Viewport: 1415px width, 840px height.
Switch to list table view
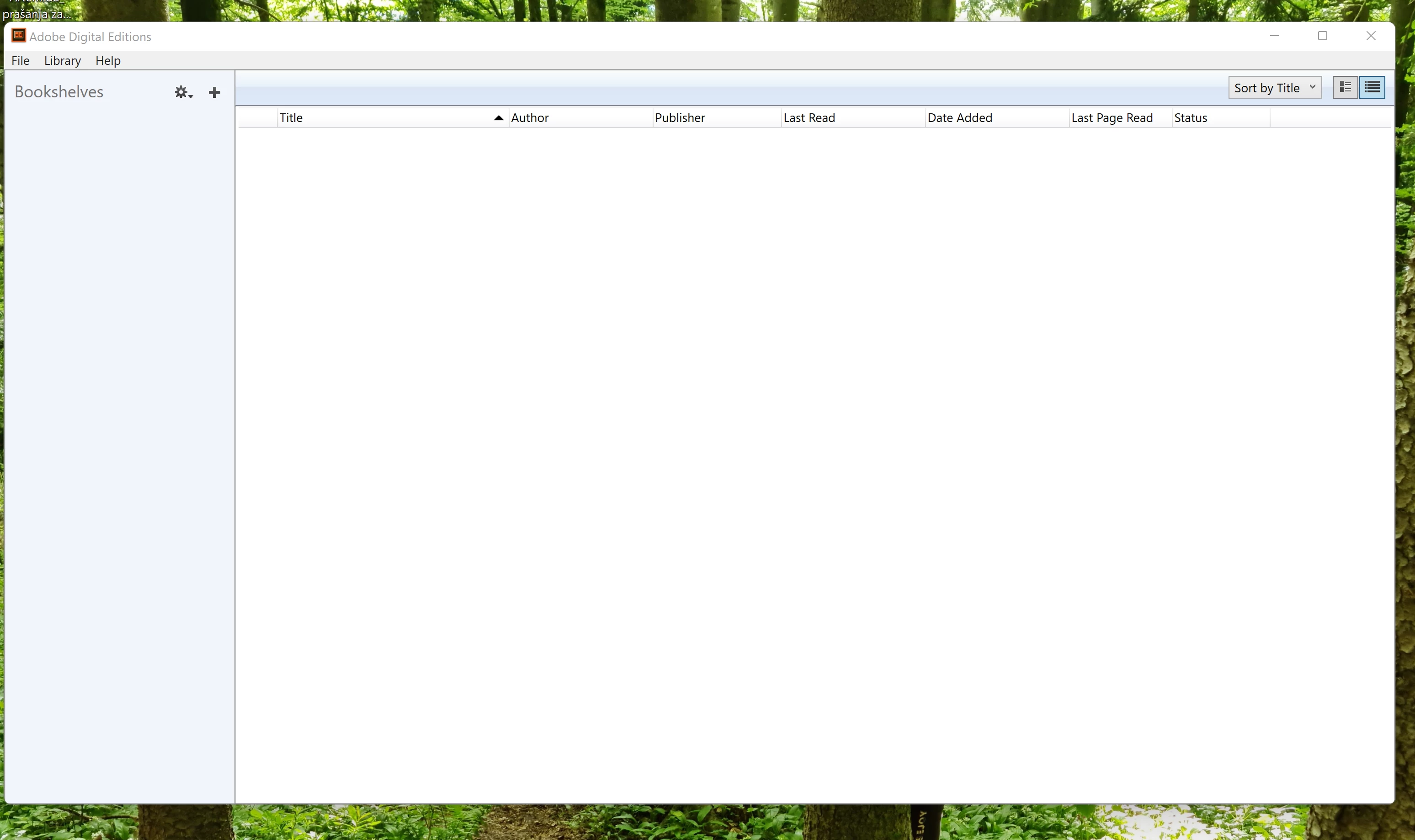click(1372, 87)
